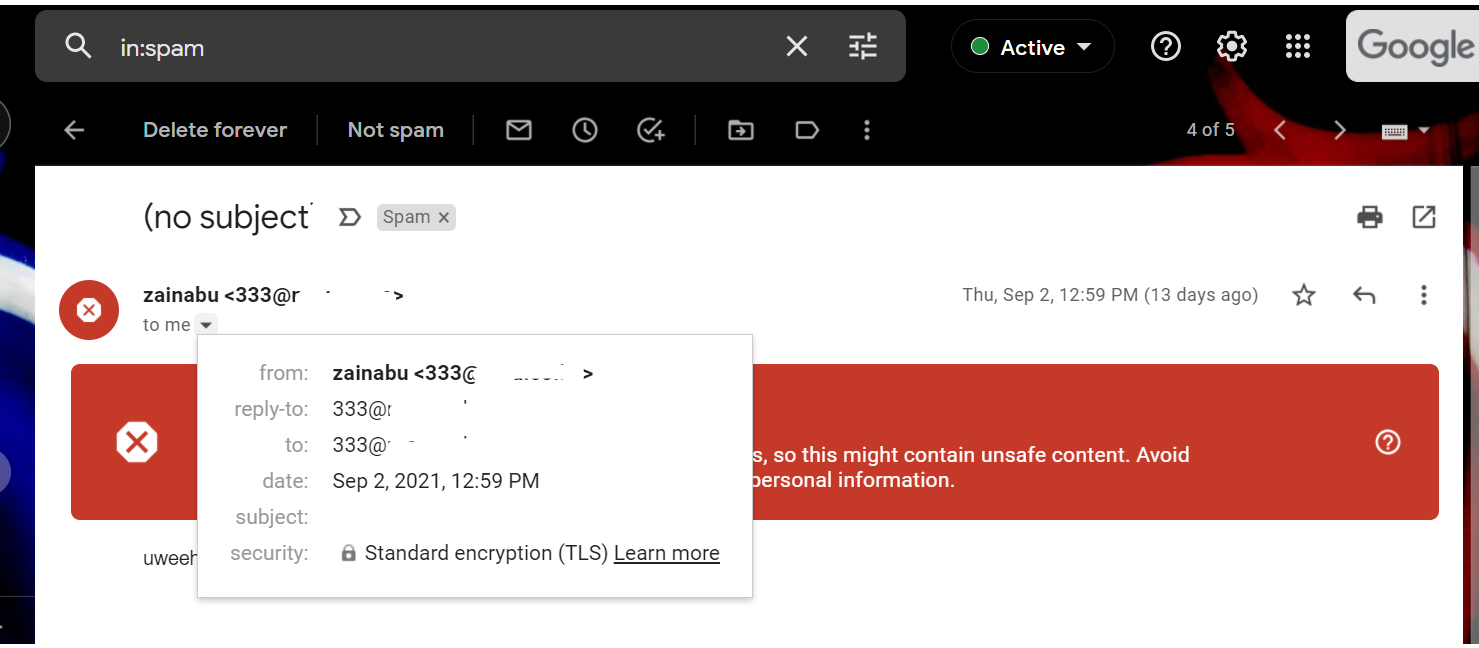Open toolbar More options menu
The height and width of the screenshot is (648, 1479).
[866, 130]
